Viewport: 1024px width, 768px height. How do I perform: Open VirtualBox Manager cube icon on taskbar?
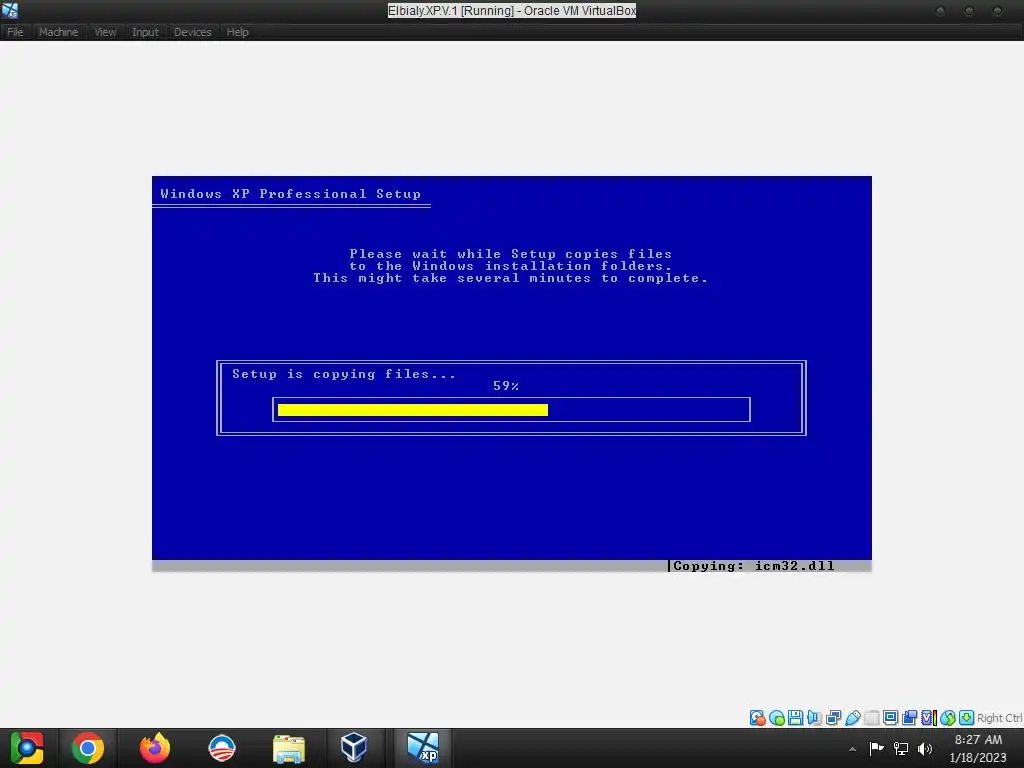[354, 748]
